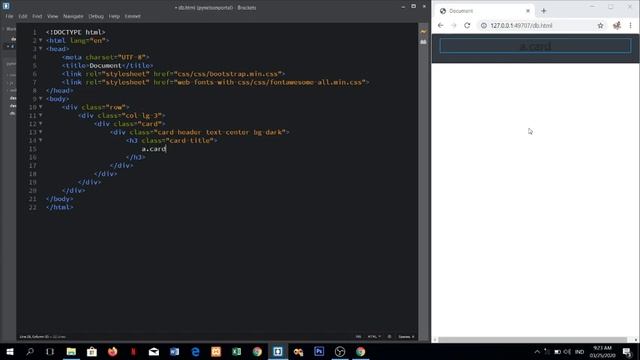640x360 pixels.
Task: Launch Firefox from the taskbar
Action: (113, 351)
